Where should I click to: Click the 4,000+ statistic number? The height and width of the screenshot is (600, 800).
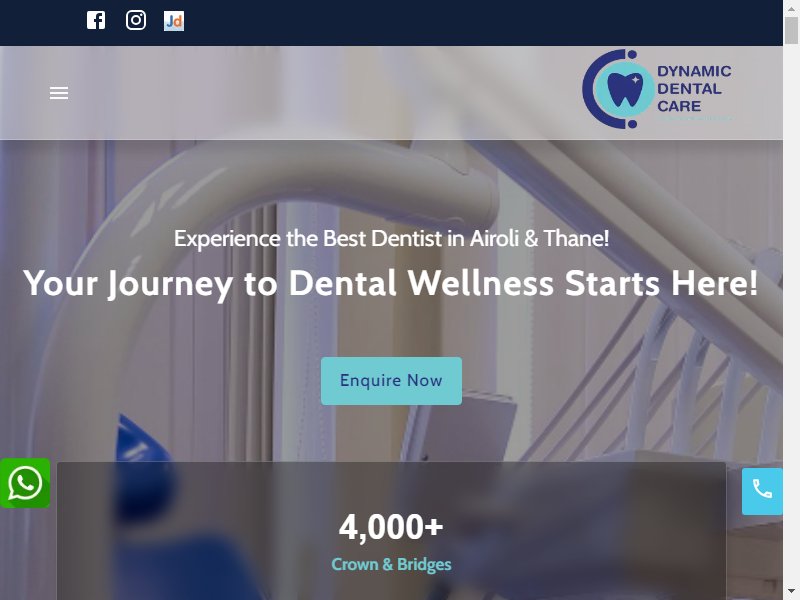coord(391,527)
